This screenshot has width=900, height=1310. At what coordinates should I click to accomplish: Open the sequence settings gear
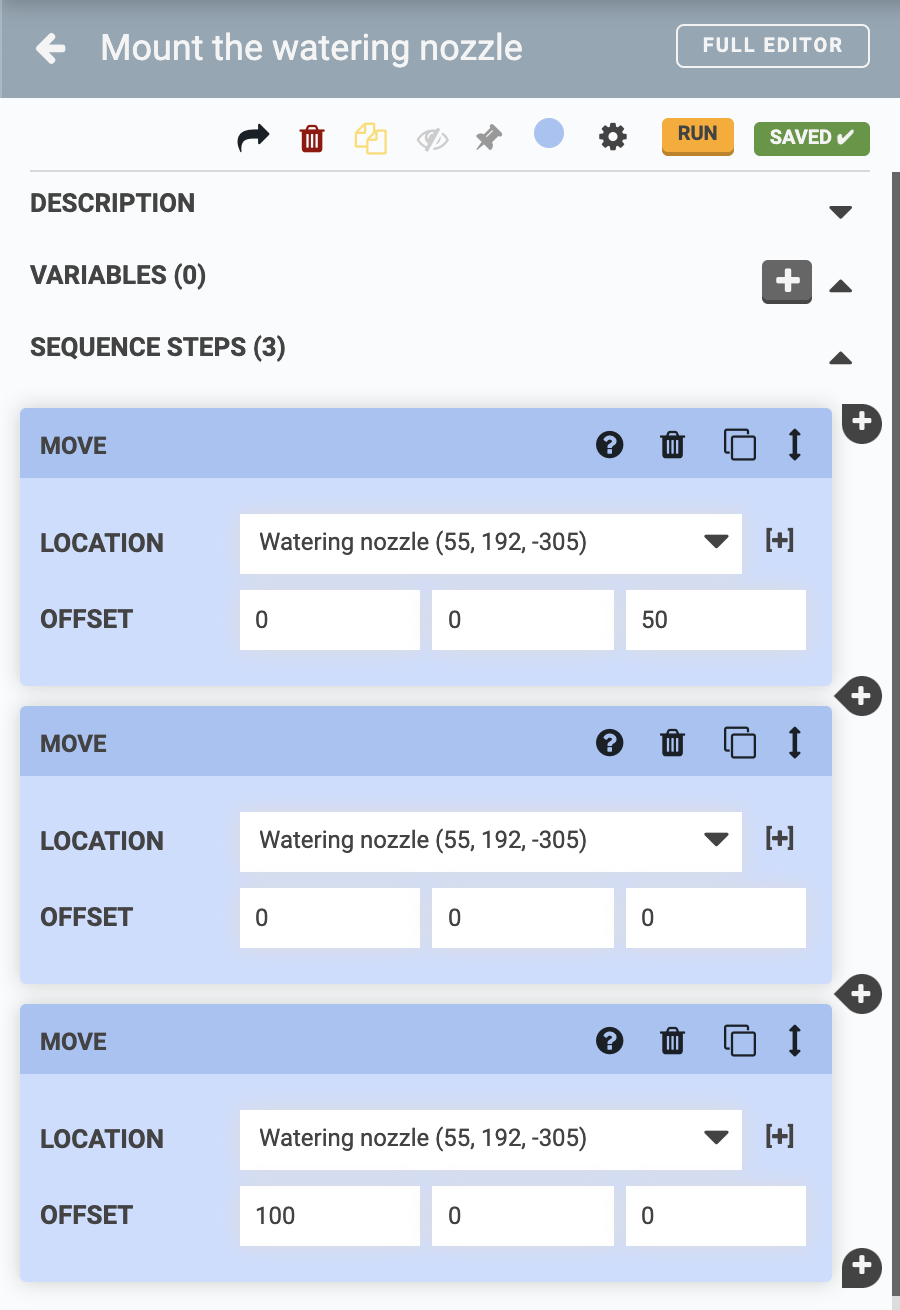[612, 137]
